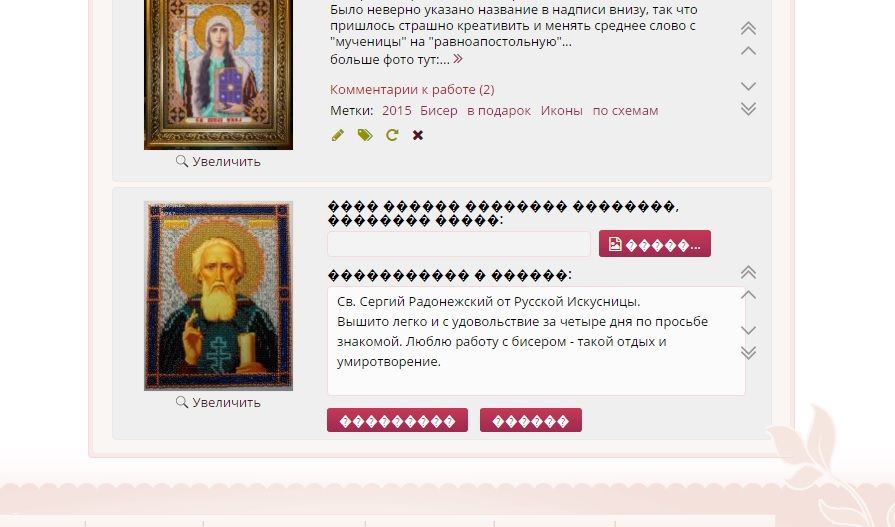Click the pencil edit icon under tags

[x=337, y=135]
